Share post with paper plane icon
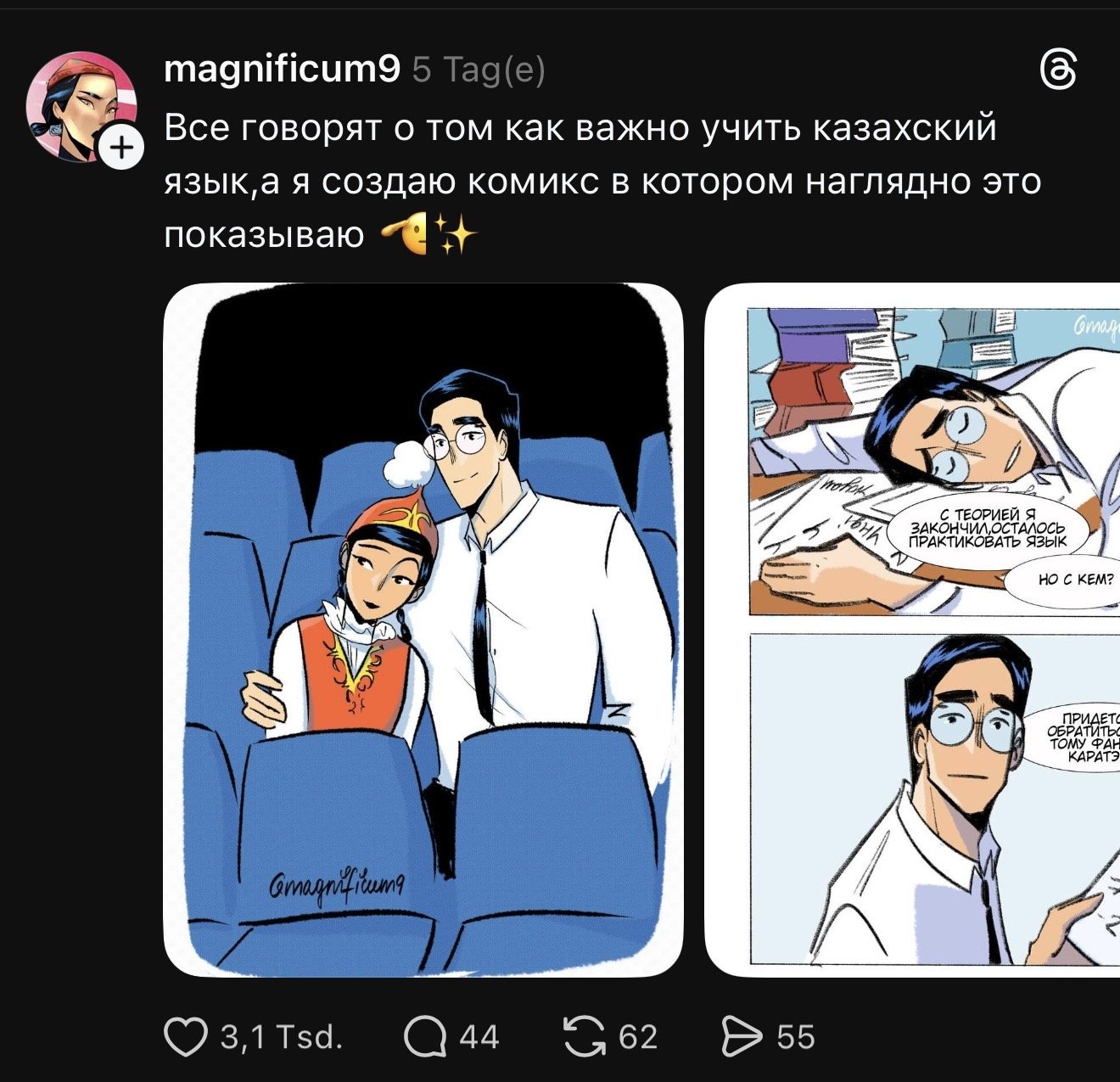This screenshot has width=1120, height=1082. coord(742,1037)
